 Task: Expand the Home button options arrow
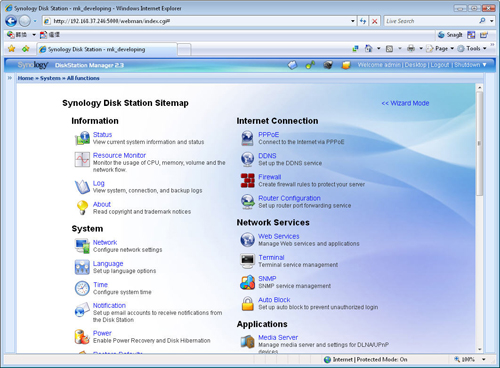378,48
